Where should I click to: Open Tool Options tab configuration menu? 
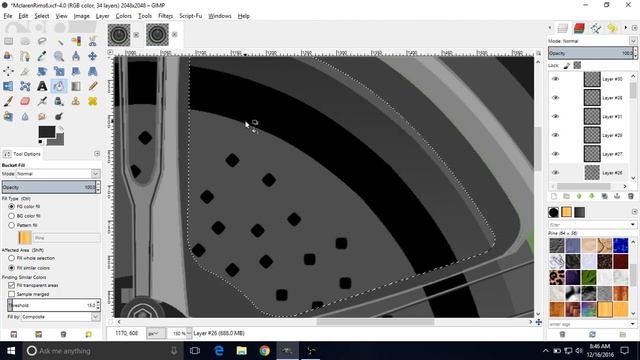point(97,153)
